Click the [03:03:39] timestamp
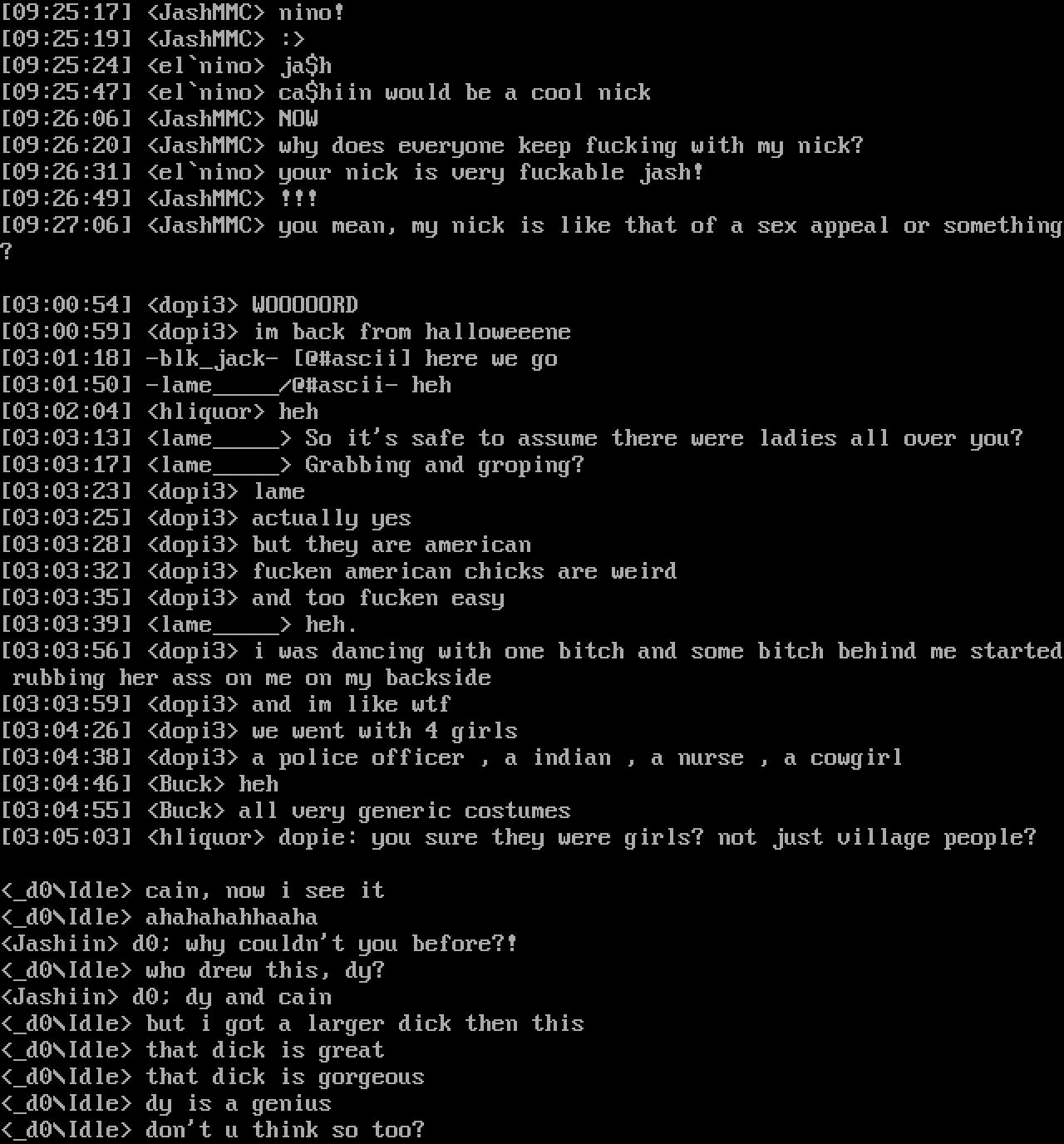 point(66,624)
